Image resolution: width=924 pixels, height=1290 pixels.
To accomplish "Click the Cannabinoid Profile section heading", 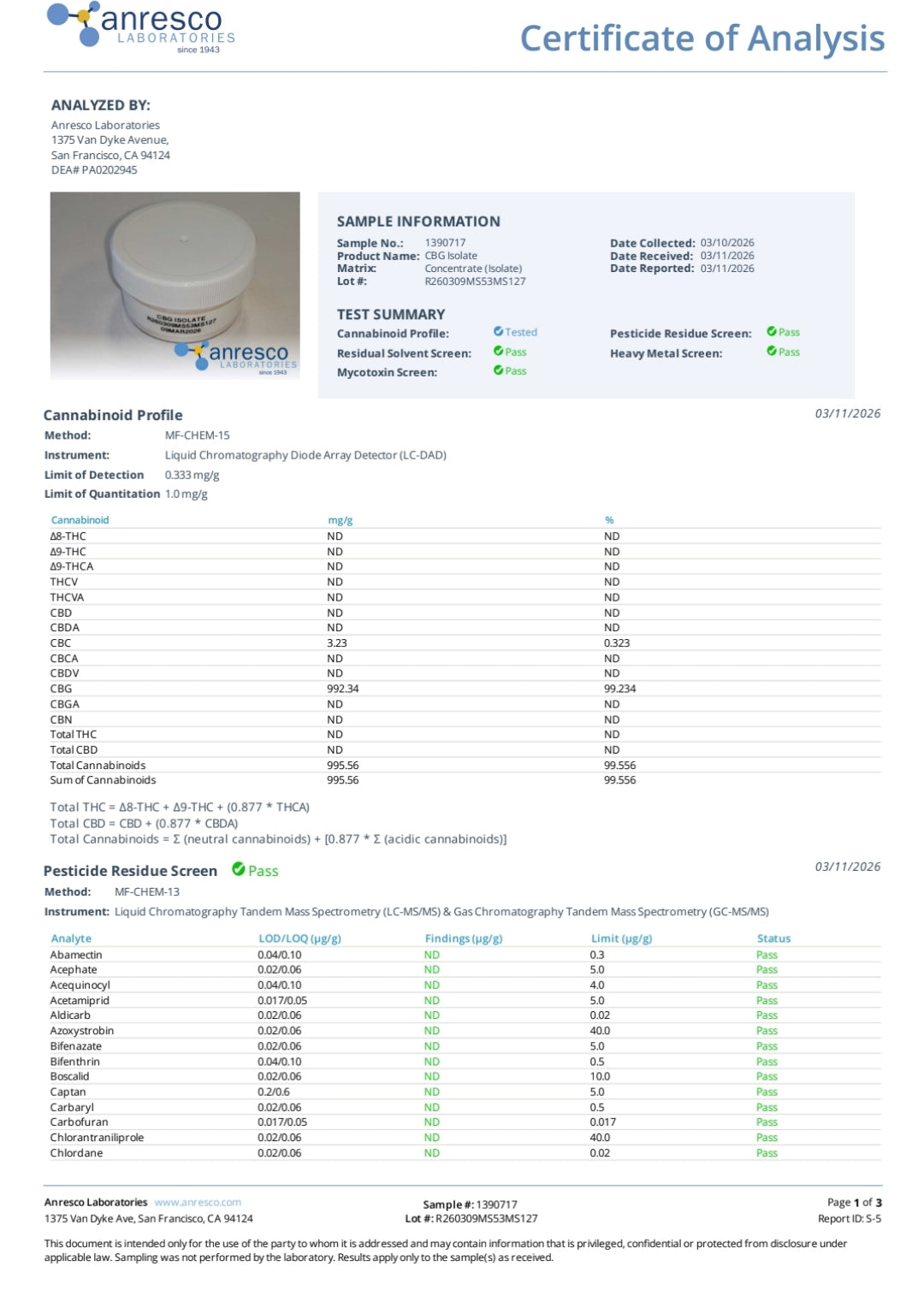I will pos(113,415).
